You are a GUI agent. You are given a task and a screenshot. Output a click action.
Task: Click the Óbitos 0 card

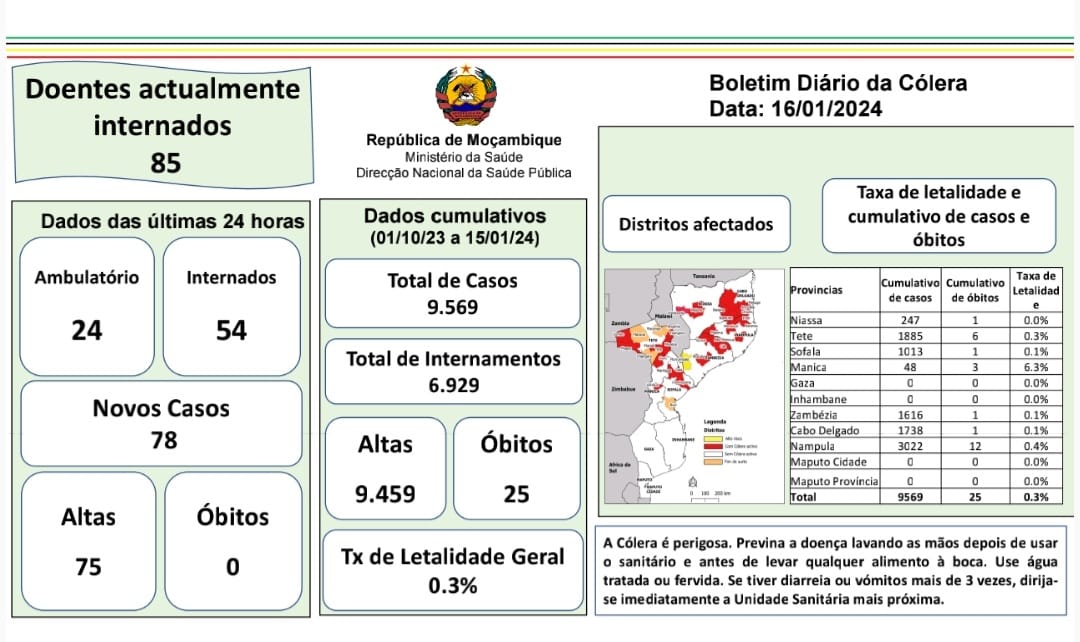[233, 541]
